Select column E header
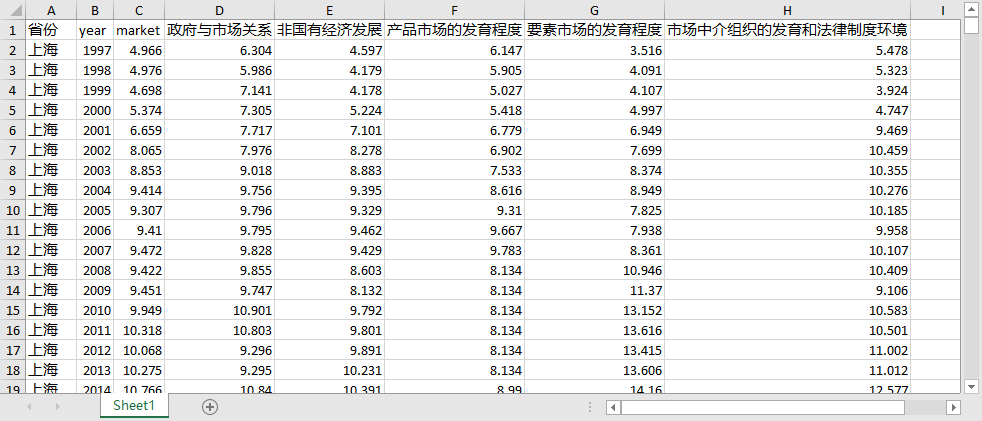Image resolution: width=982 pixels, height=421 pixels. tap(329, 10)
